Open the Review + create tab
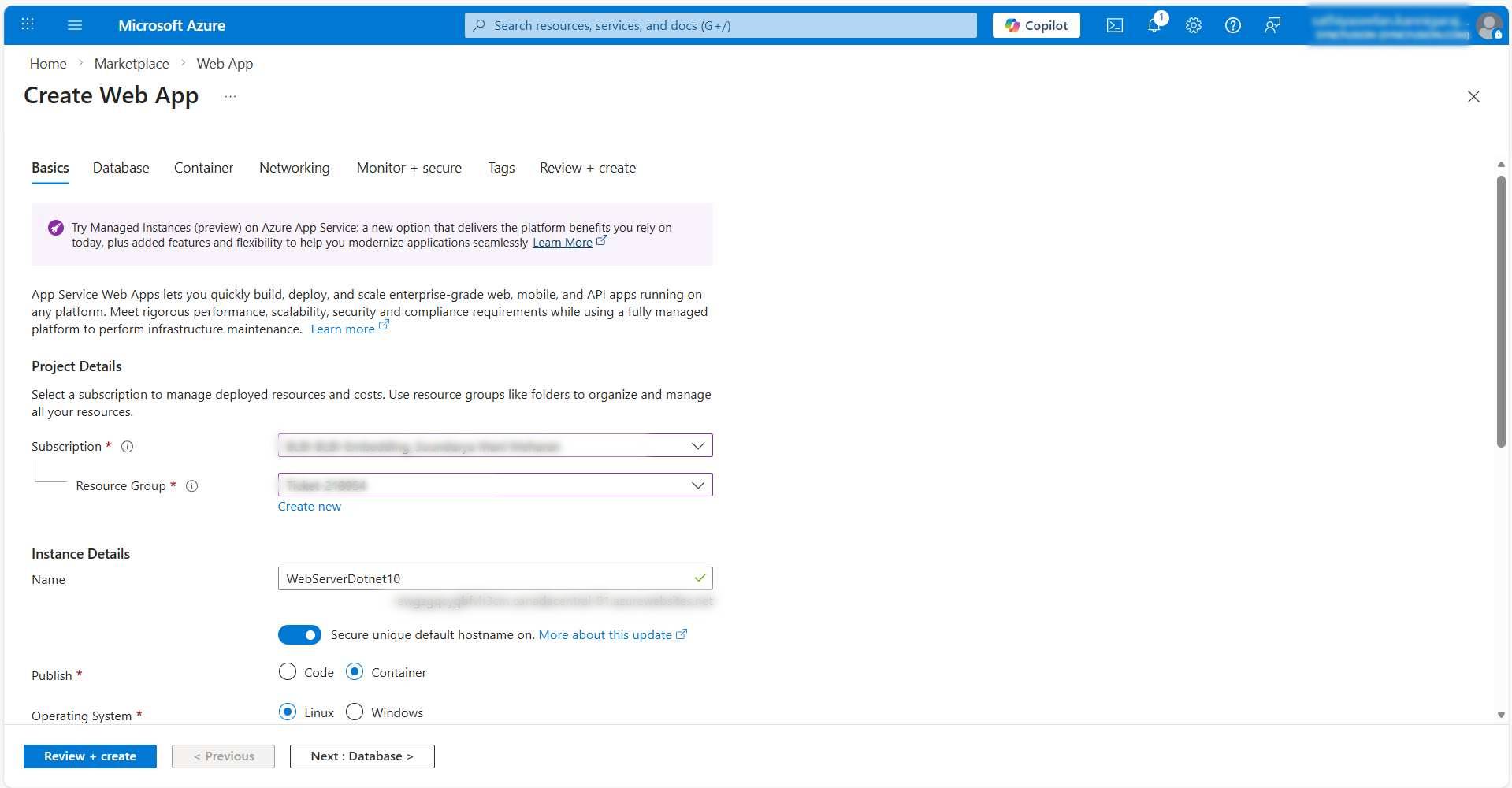Screen dimensions: 1512x788 [588, 168]
